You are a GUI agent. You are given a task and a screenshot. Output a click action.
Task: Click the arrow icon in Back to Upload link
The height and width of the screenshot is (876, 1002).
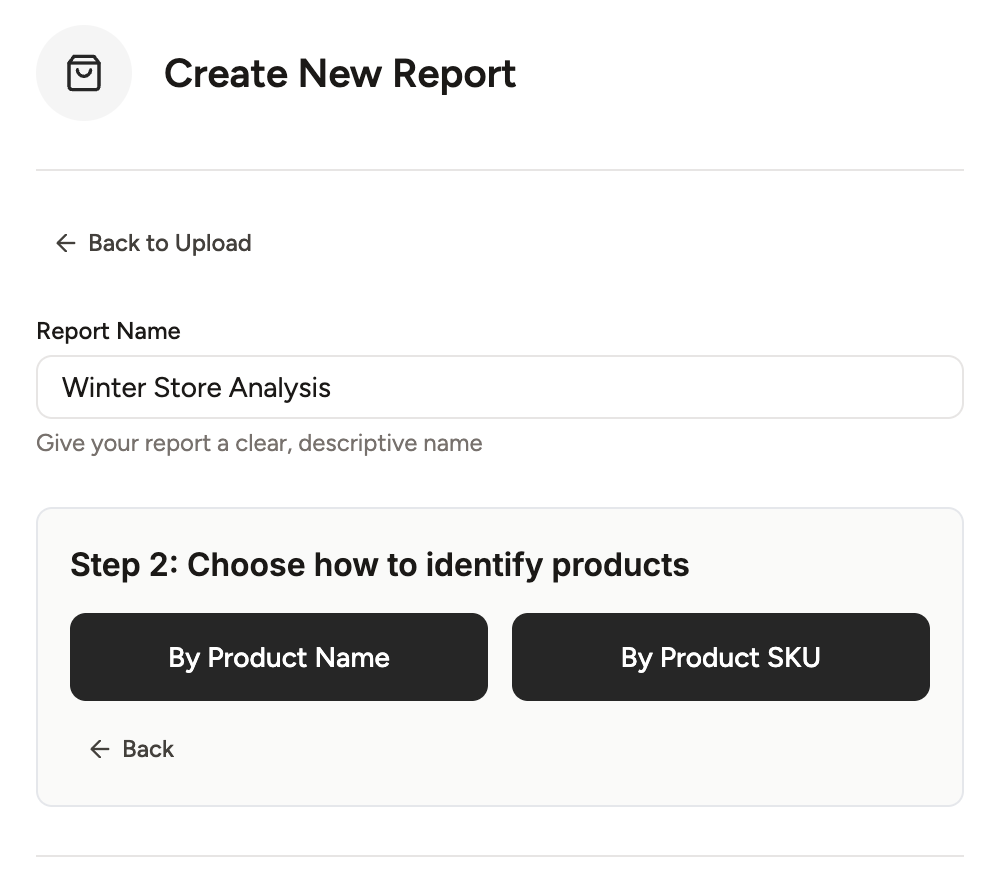point(64,243)
